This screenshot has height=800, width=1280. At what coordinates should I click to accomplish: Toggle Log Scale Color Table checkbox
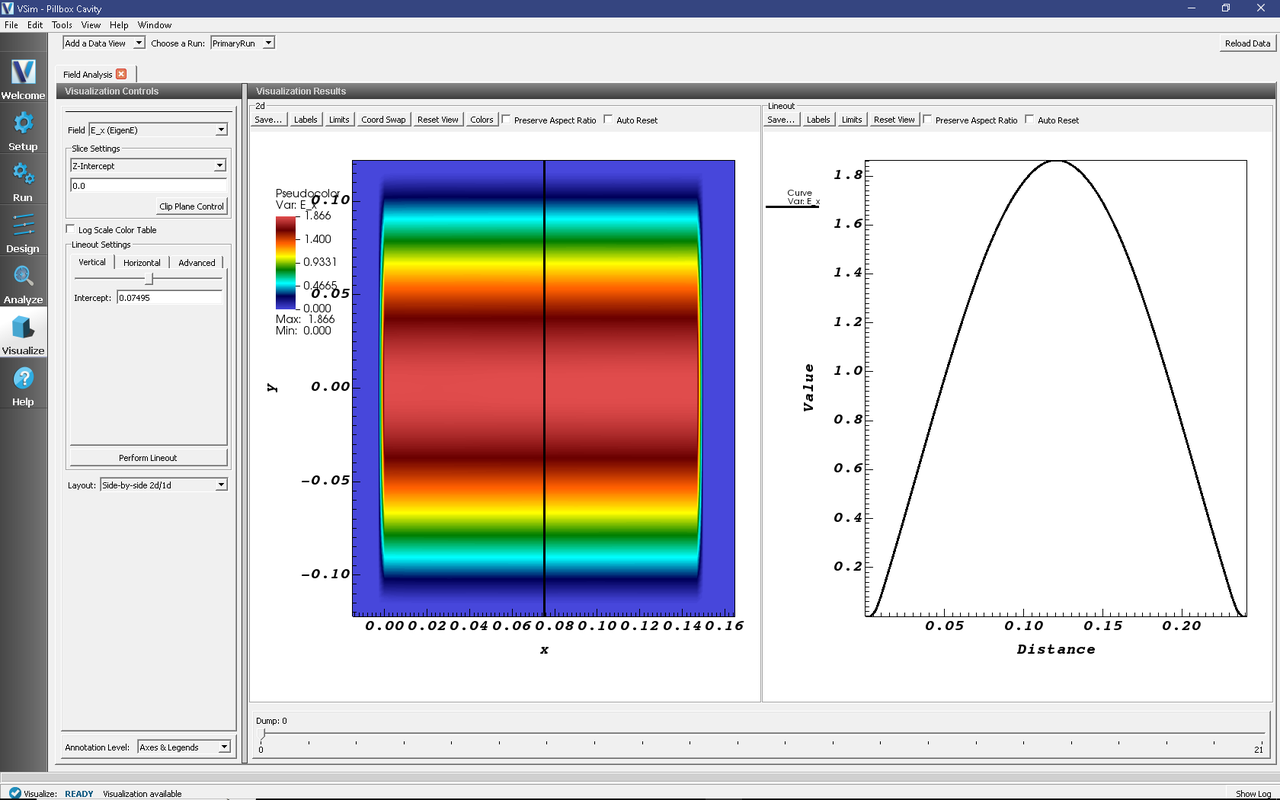point(71,230)
